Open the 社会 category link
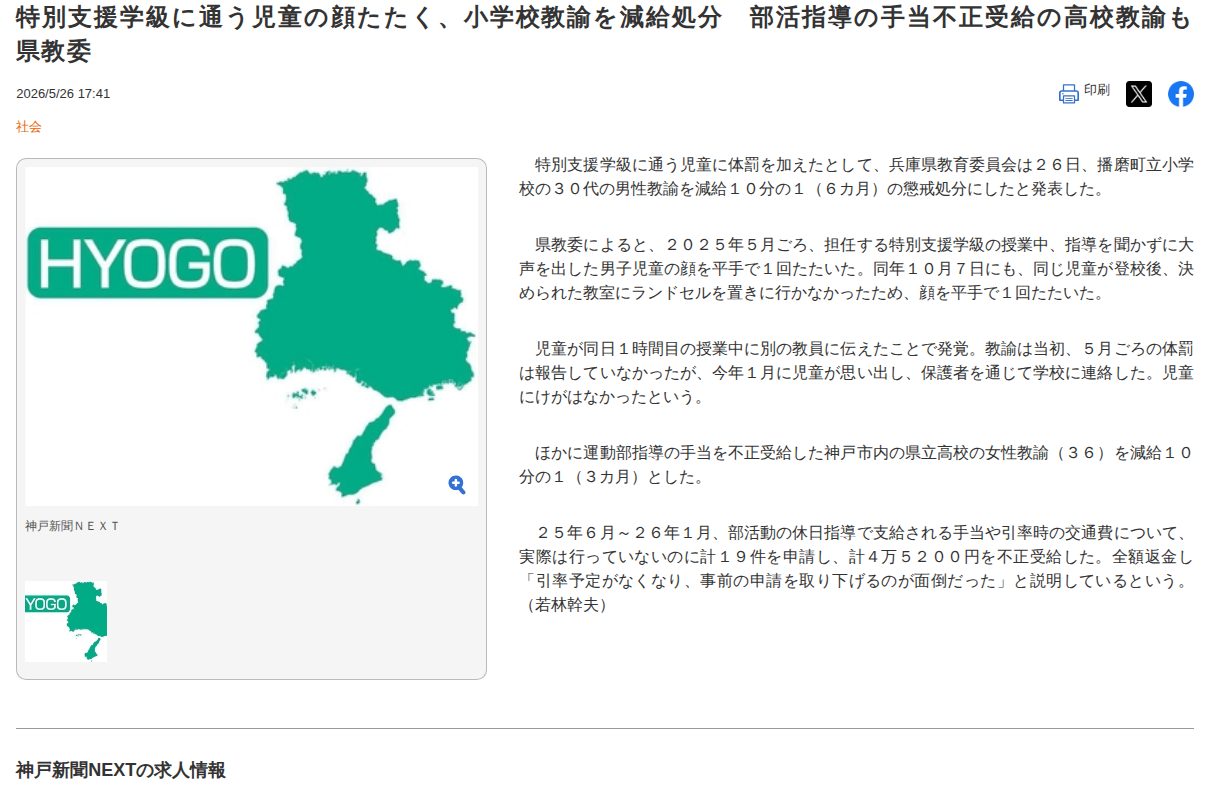The image size is (1210, 800). 29,127
